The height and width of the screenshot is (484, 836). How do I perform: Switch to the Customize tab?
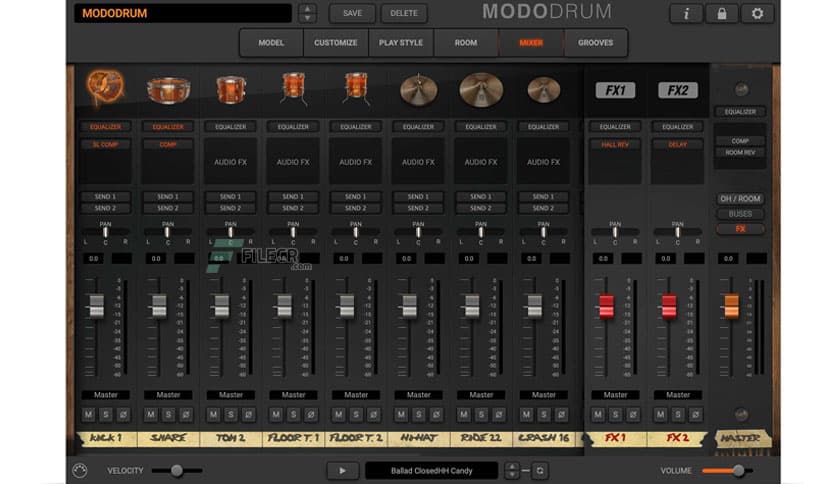coord(335,43)
